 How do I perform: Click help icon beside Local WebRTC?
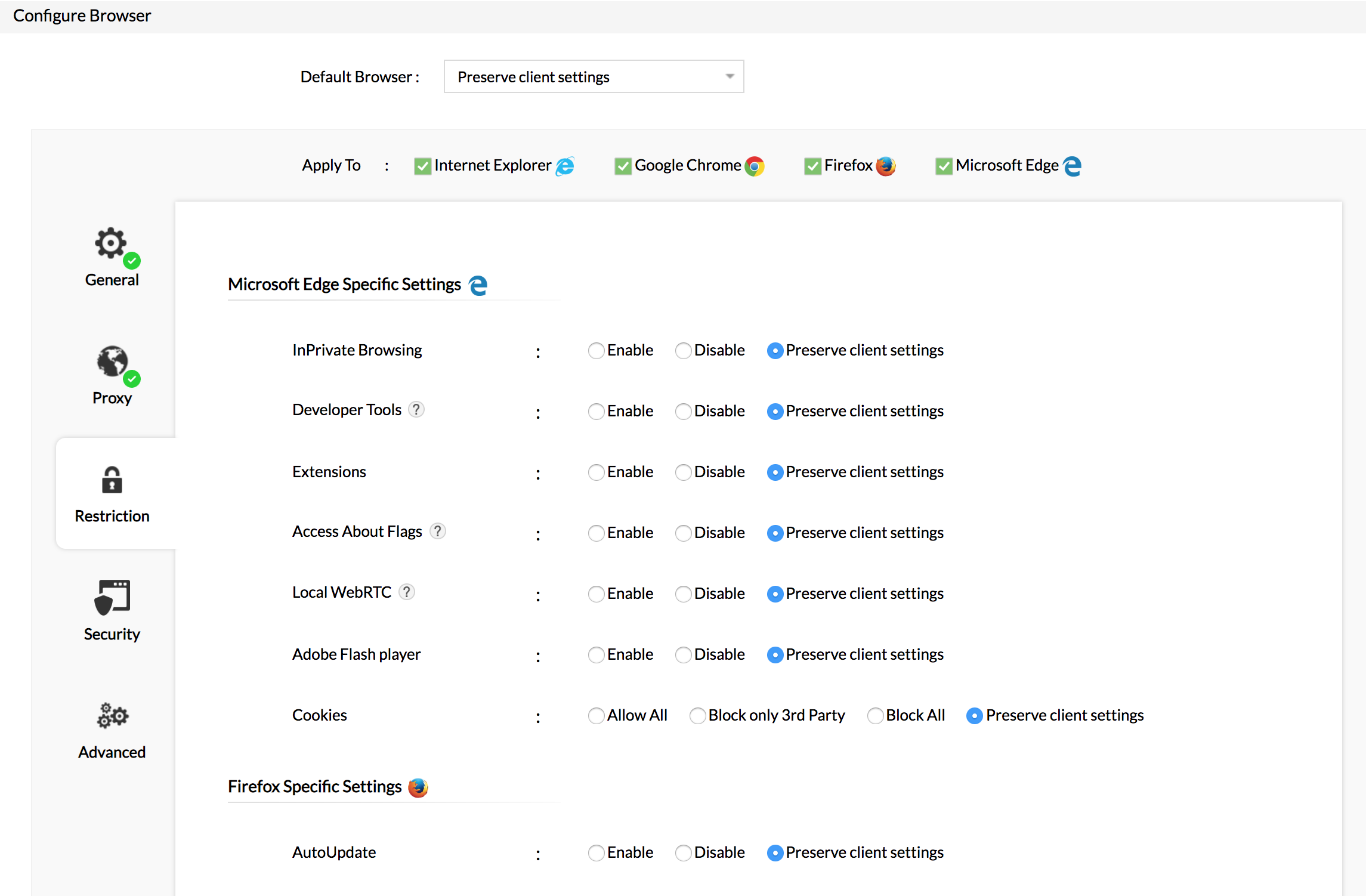[x=407, y=592]
